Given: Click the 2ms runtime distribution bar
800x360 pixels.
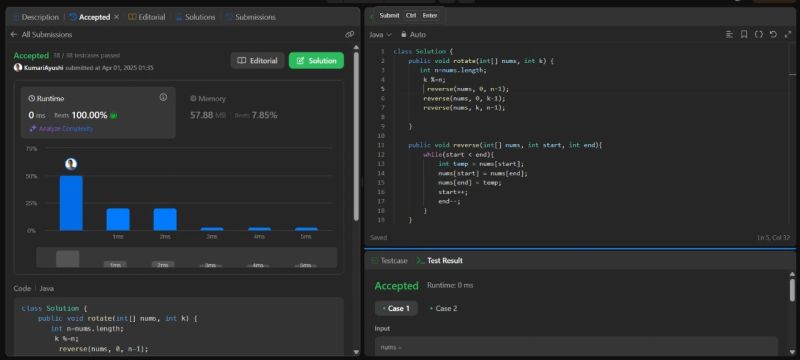Looking at the screenshot, I should click(165, 219).
